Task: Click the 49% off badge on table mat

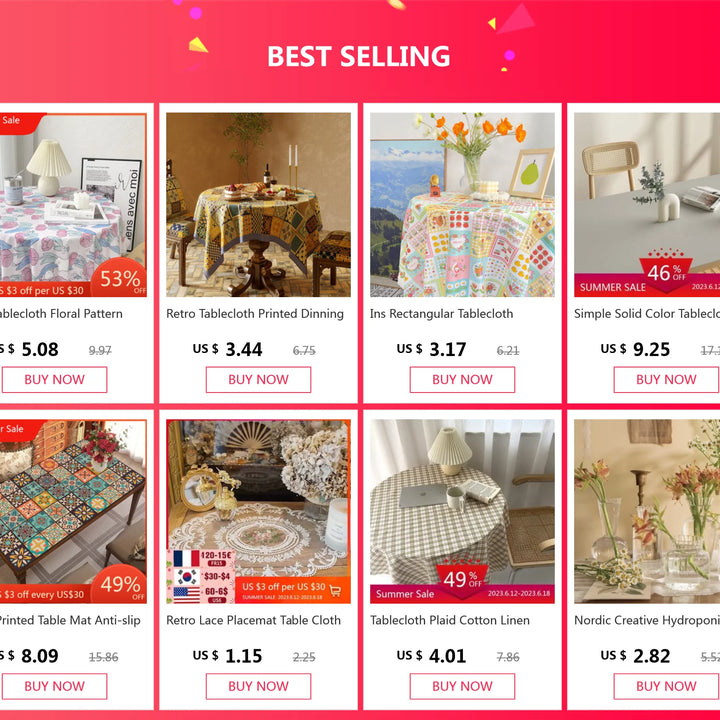Action: [120, 584]
